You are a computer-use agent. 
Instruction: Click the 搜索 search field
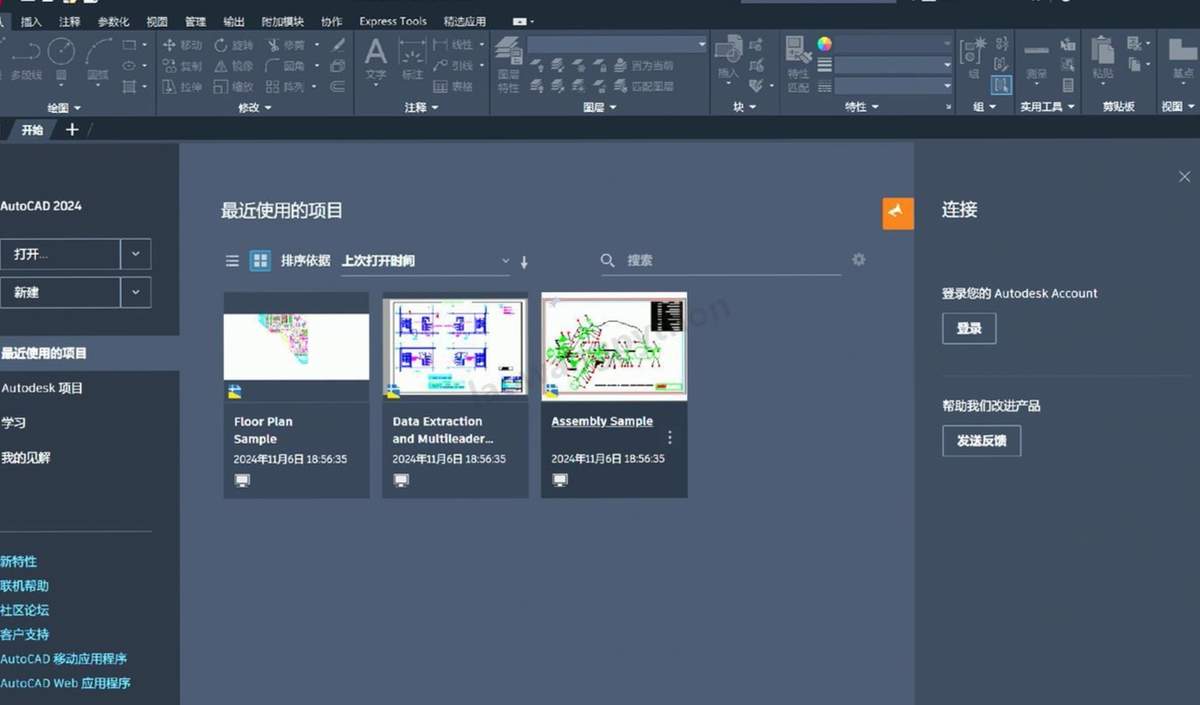[720, 260]
